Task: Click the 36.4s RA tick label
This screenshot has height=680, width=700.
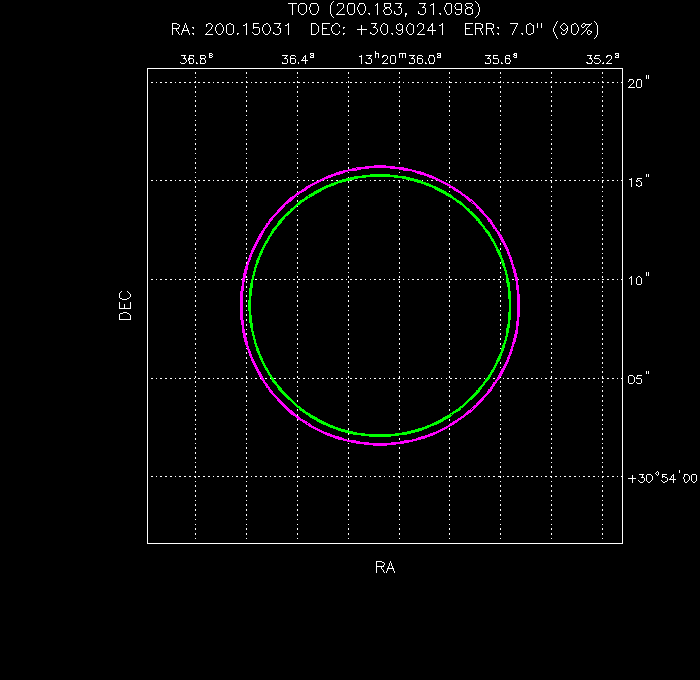Action: click(298, 59)
